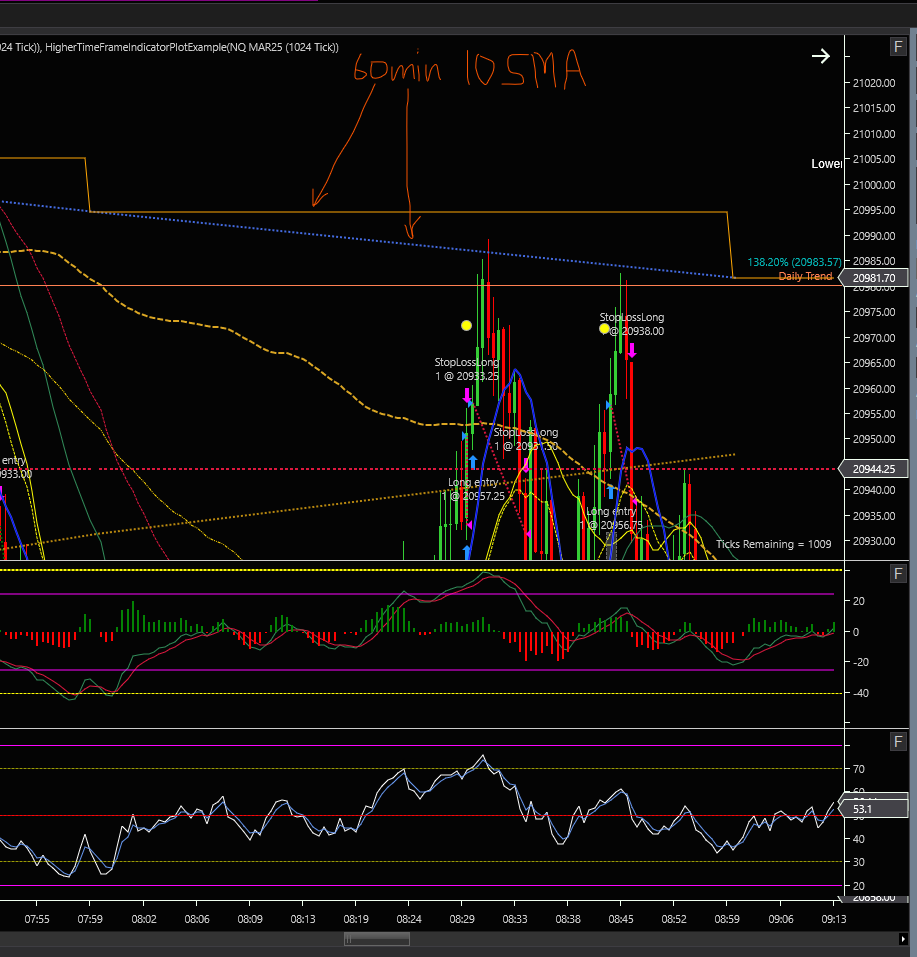Click the 30 level label on the RSI axis
Screen dimensions: 917x957
point(858,862)
